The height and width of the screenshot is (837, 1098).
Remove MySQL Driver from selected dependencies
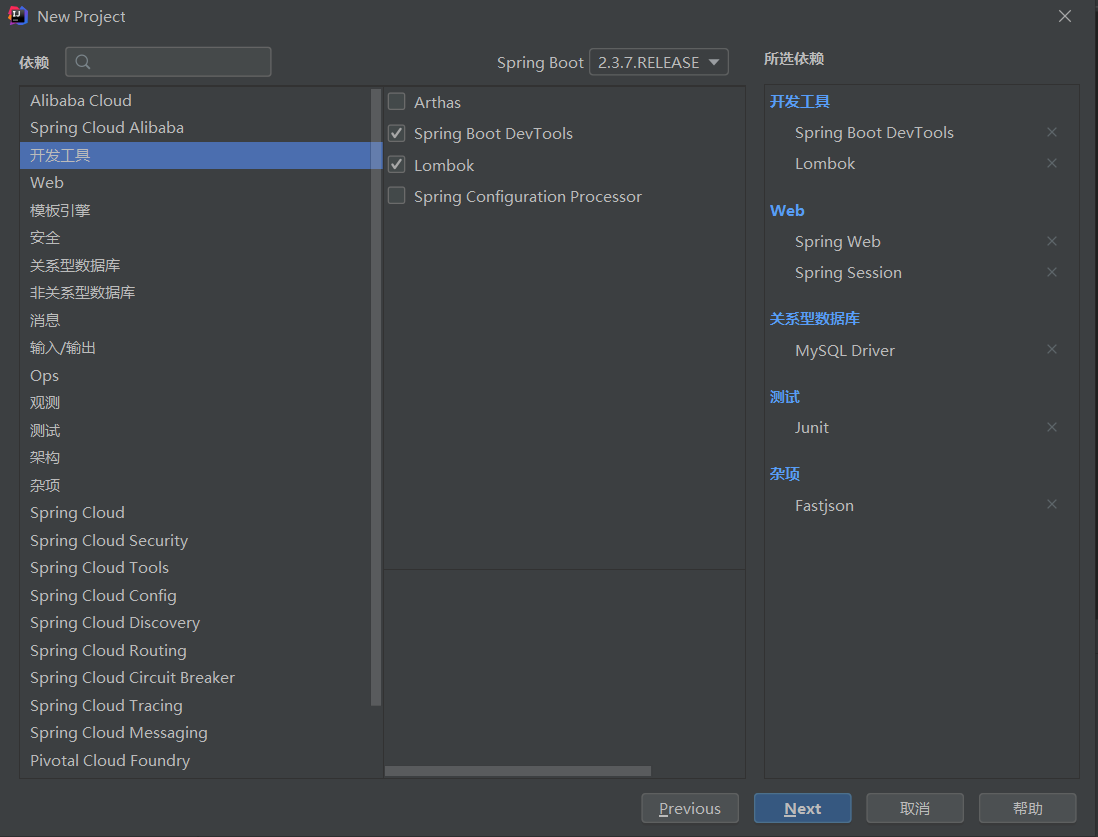[x=1051, y=349]
